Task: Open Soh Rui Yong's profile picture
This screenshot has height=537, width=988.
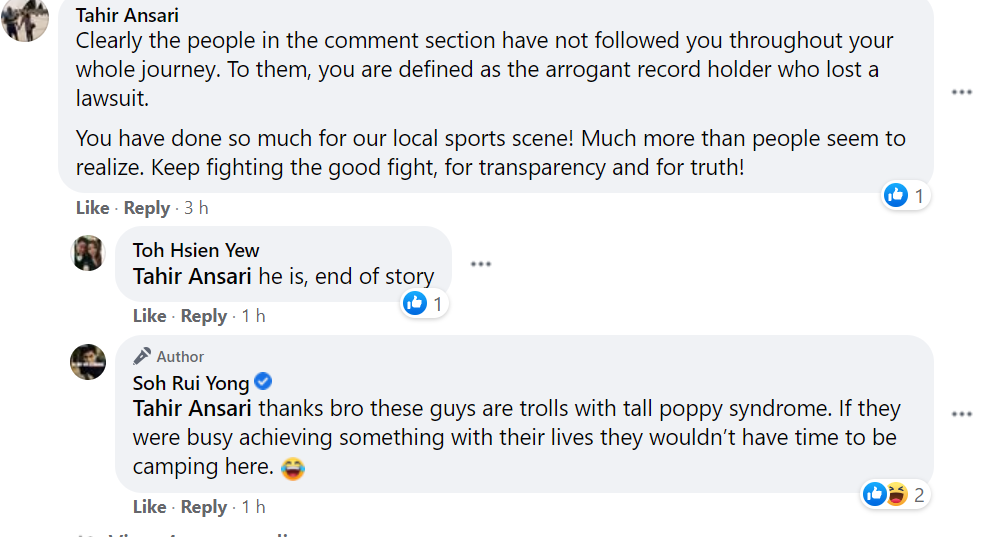Action: [88, 361]
